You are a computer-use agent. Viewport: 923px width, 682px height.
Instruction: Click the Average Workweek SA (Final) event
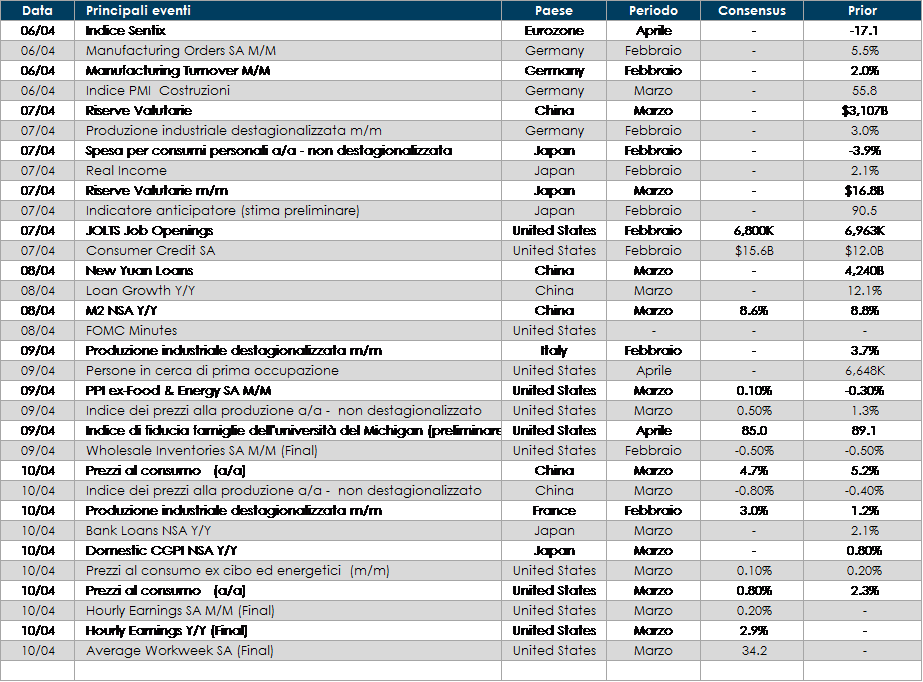tap(179, 651)
